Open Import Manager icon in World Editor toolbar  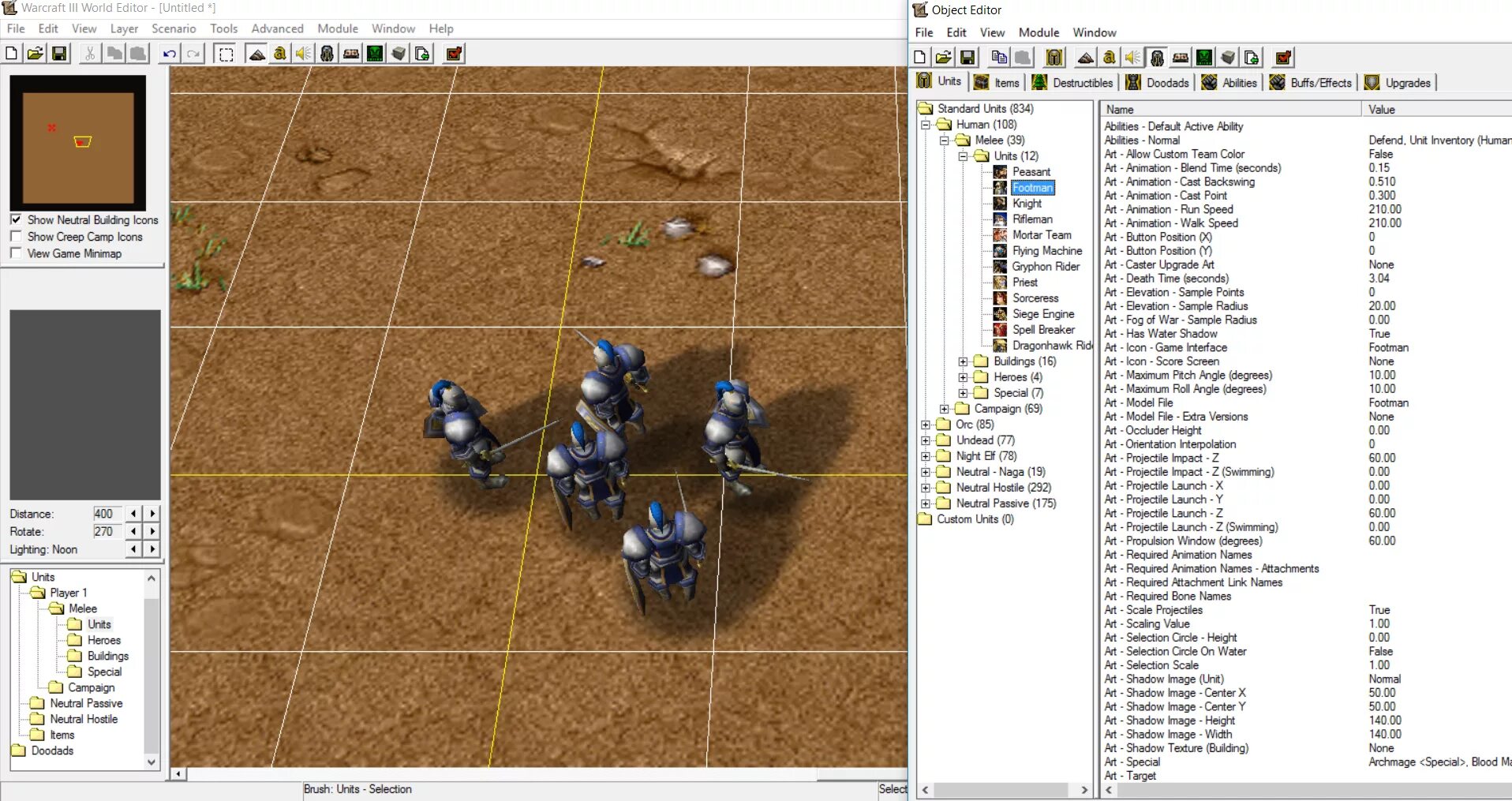coord(422,54)
